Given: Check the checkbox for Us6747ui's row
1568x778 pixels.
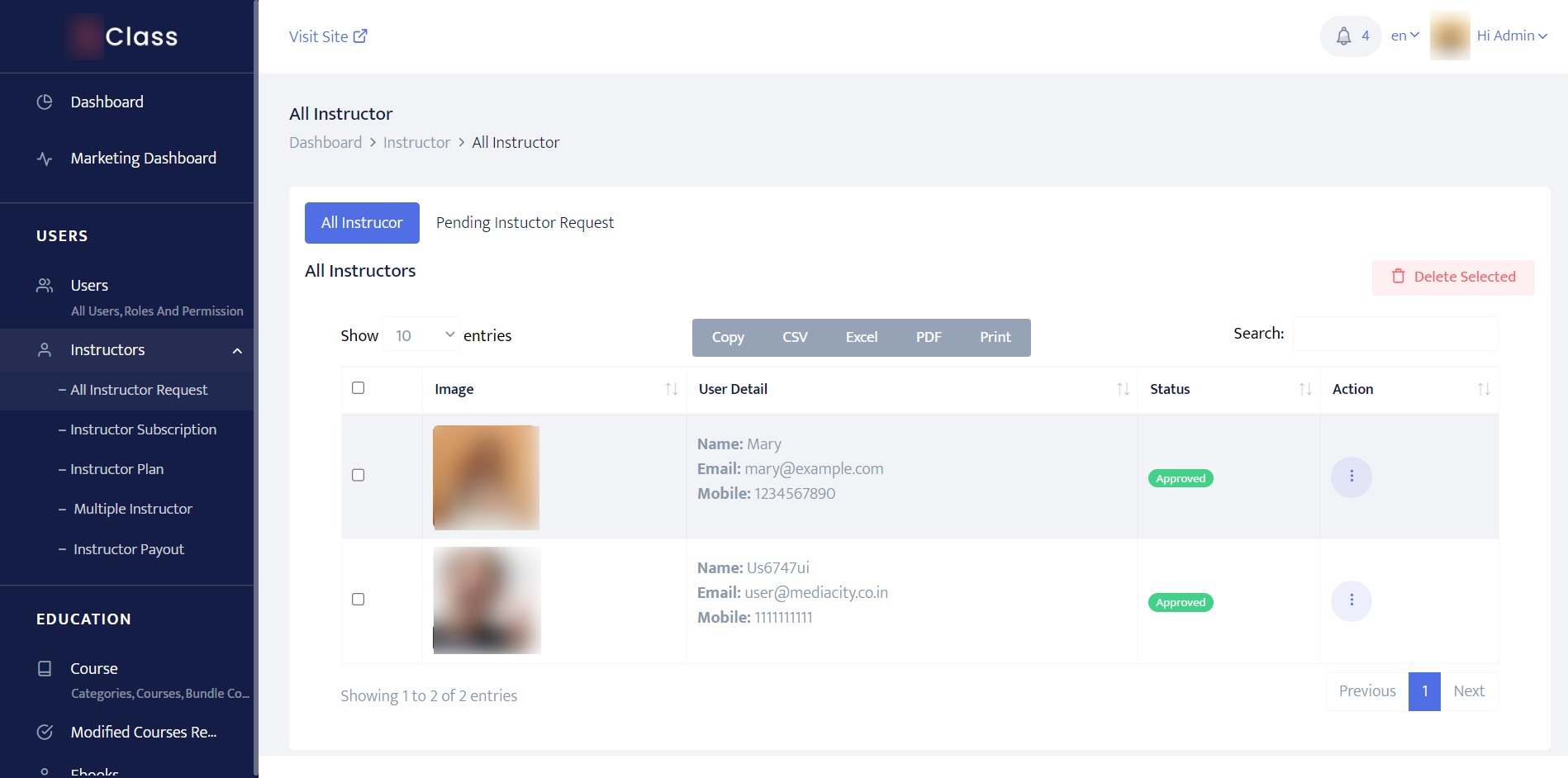Looking at the screenshot, I should point(358,600).
